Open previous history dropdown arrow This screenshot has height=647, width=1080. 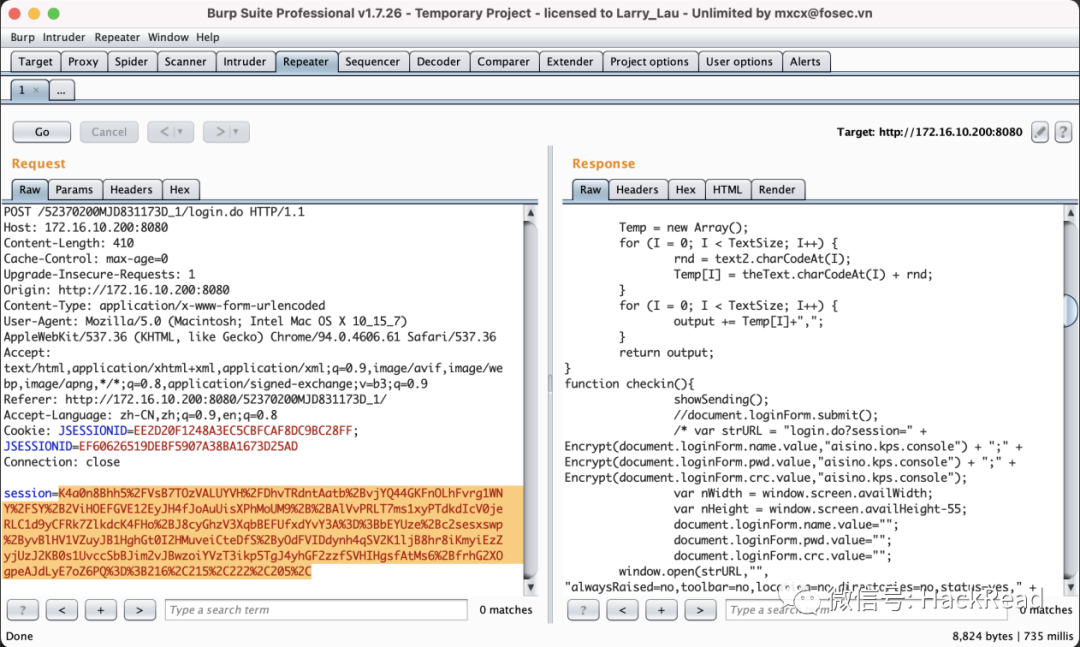click(x=180, y=132)
